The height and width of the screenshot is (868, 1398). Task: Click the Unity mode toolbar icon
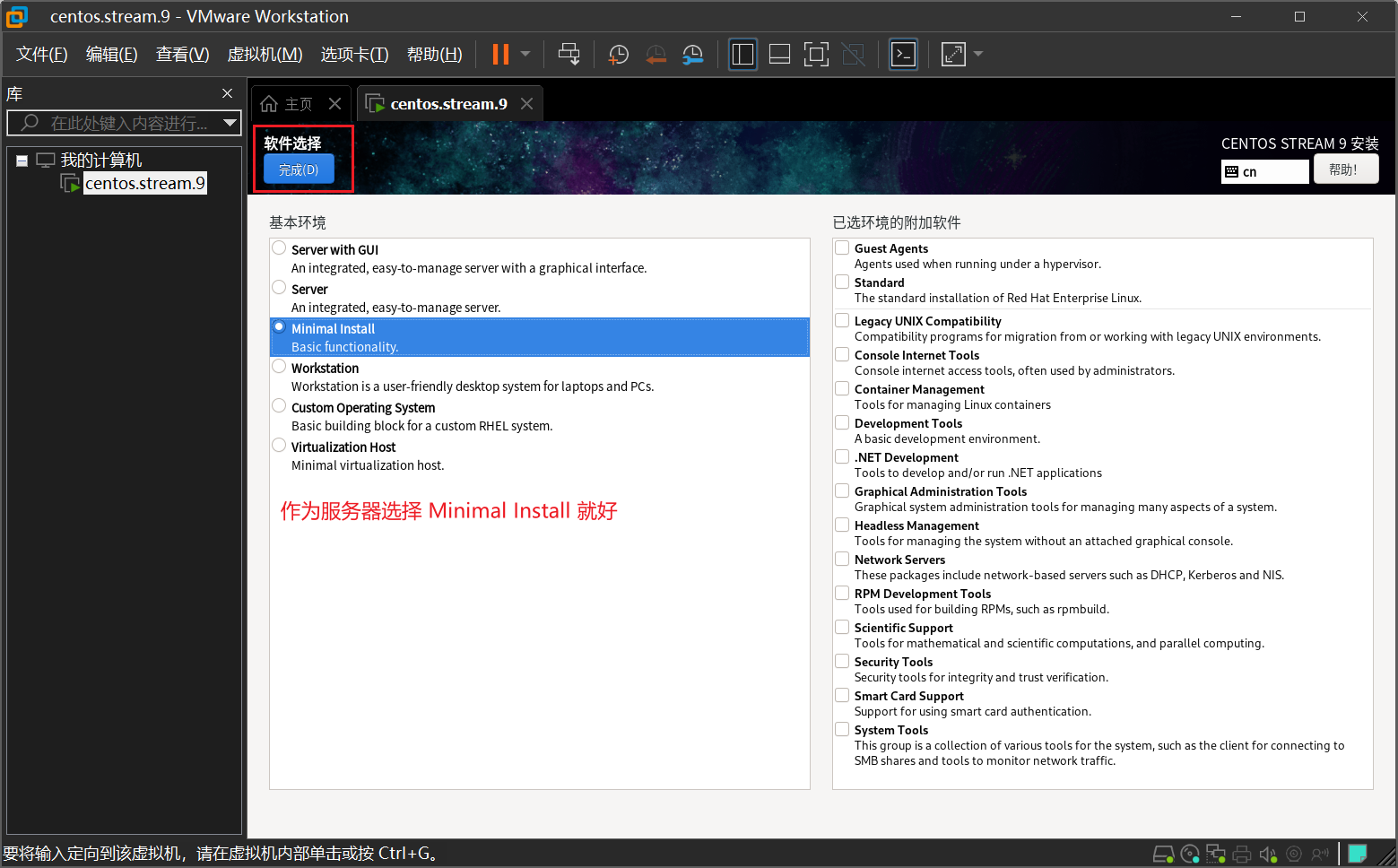(x=853, y=54)
